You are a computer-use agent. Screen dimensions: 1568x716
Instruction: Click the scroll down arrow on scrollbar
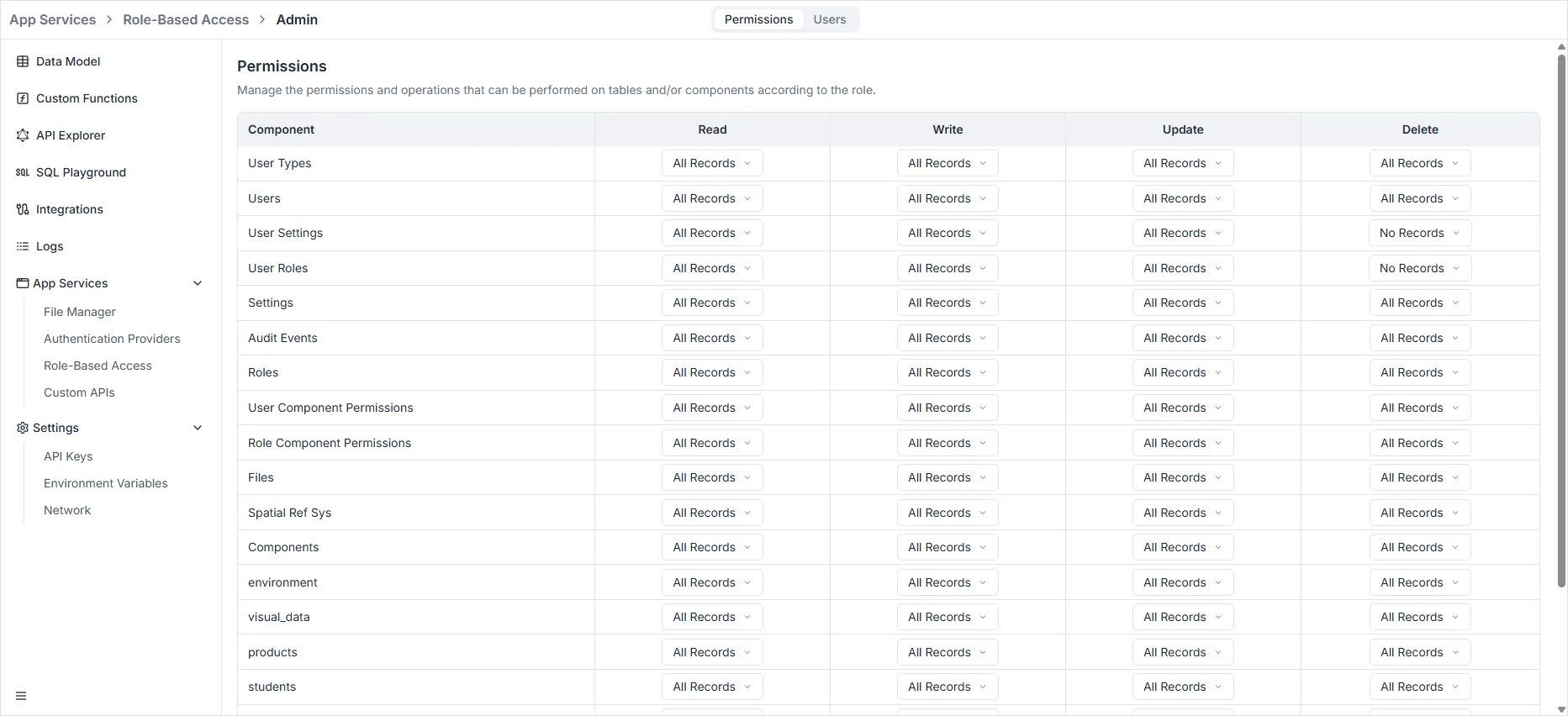[x=1561, y=709]
